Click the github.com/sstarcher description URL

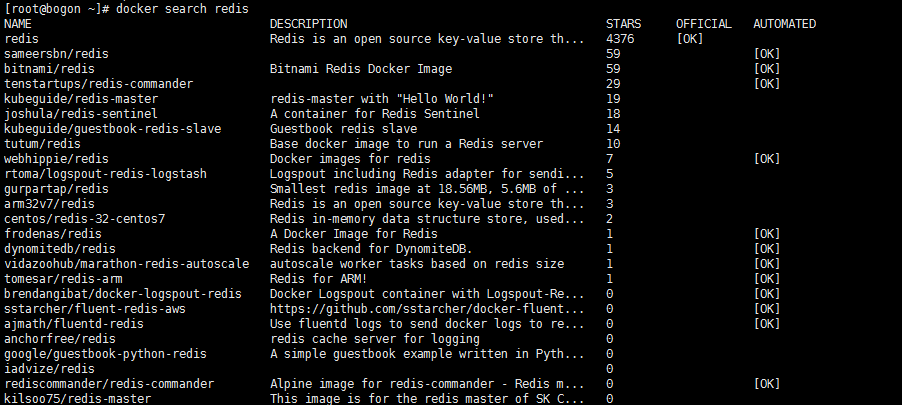click(427, 308)
